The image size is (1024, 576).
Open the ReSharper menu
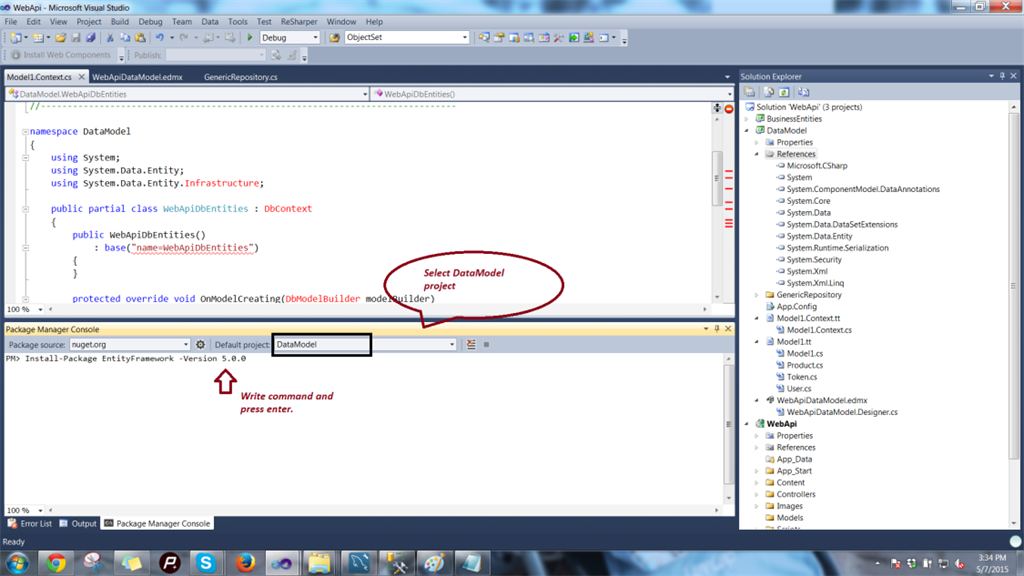click(298, 22)
